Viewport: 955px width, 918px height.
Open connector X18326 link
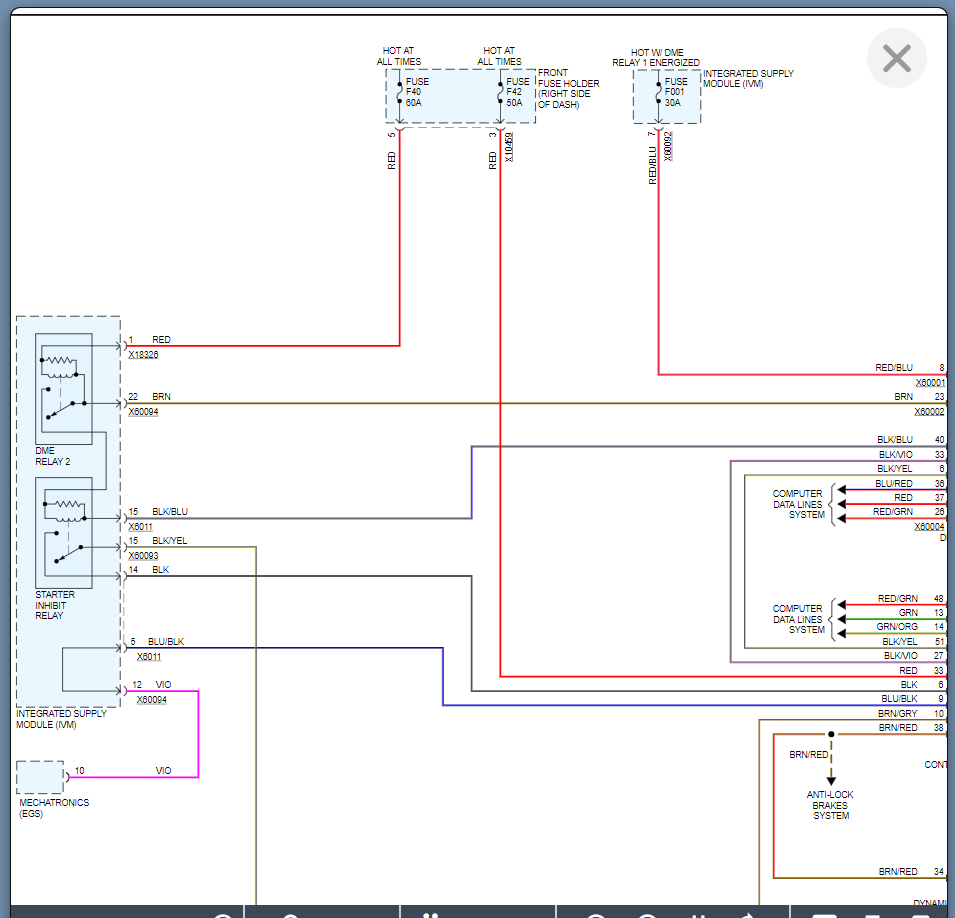tap(143, 355)
